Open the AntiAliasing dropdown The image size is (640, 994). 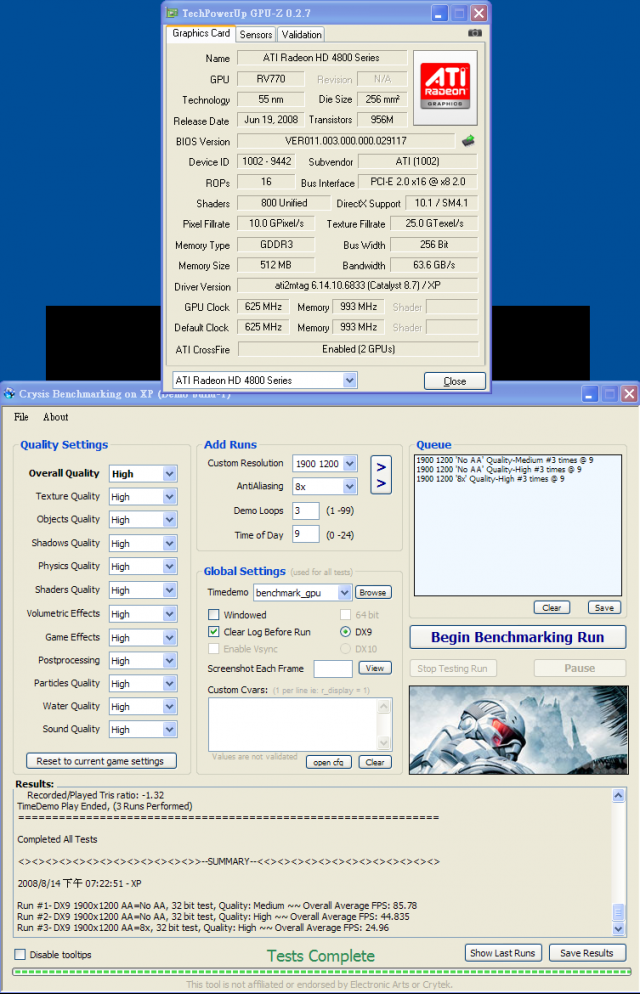point(350,486)
